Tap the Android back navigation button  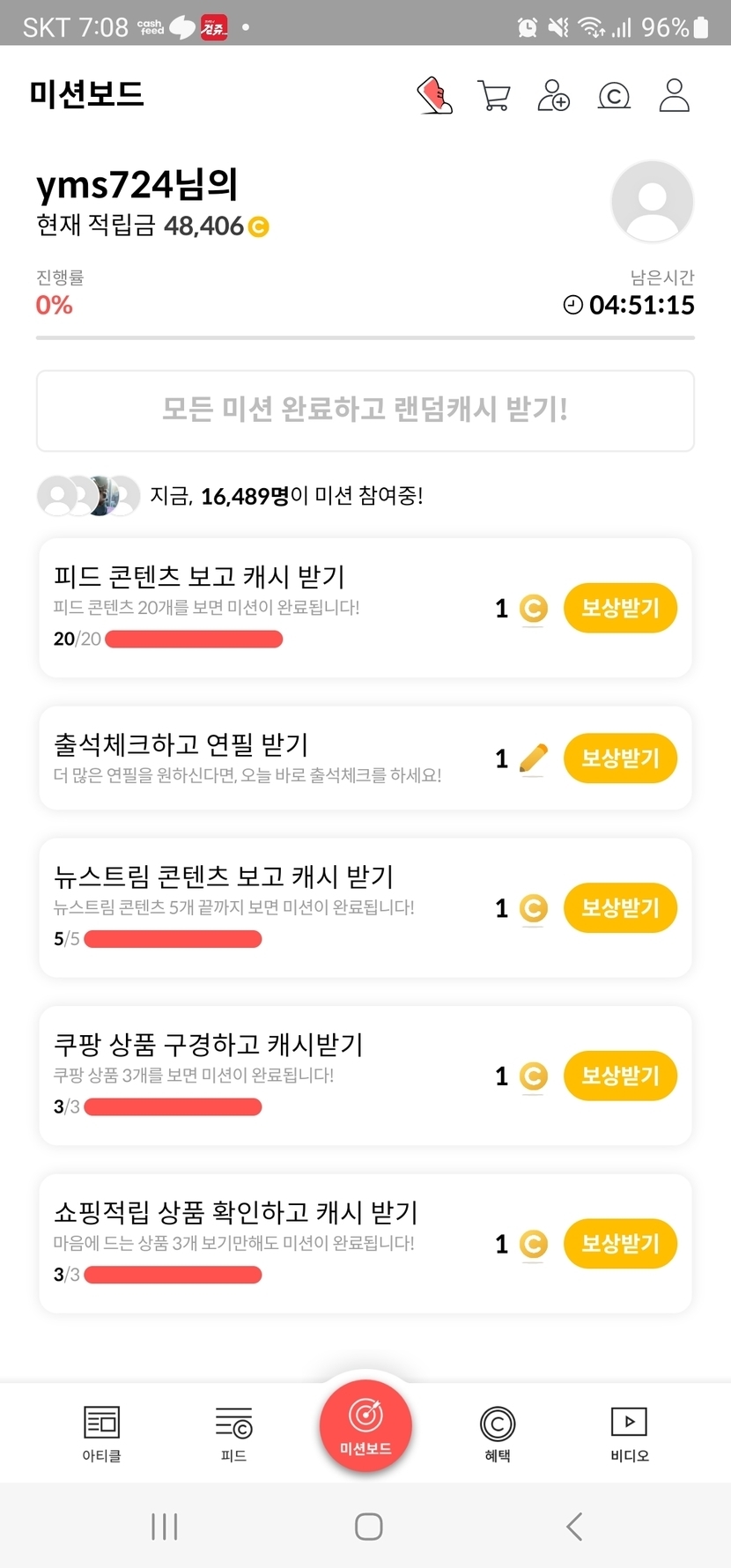574,1527
